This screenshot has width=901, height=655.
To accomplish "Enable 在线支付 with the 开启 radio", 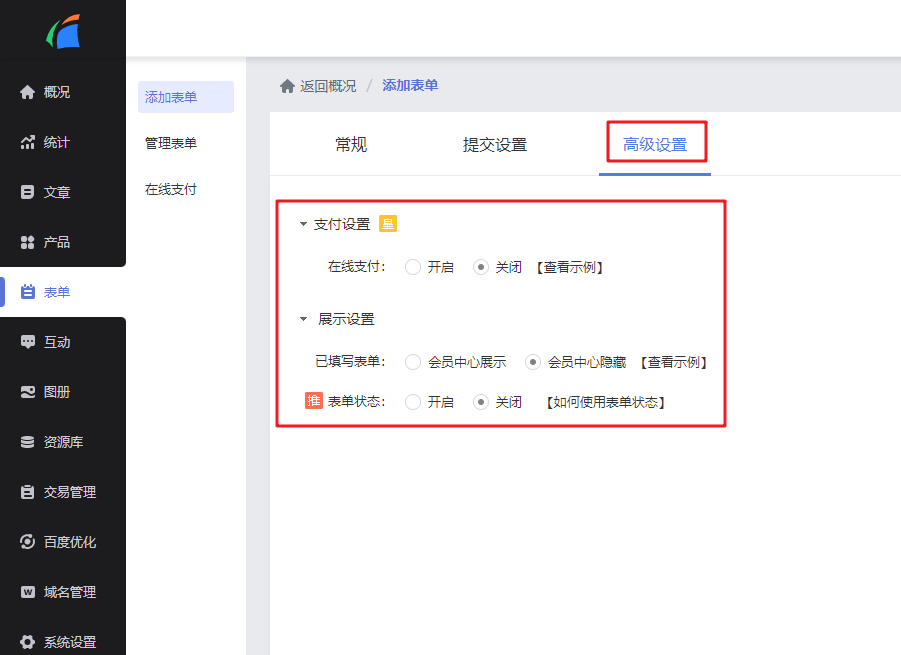I will 413,267.
